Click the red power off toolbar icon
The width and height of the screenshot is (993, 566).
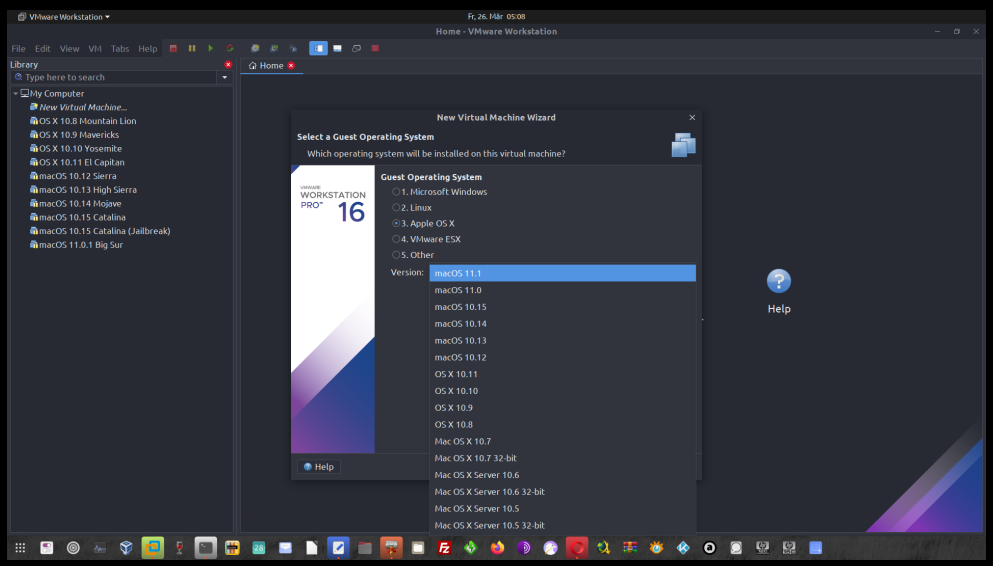point(173,48)
